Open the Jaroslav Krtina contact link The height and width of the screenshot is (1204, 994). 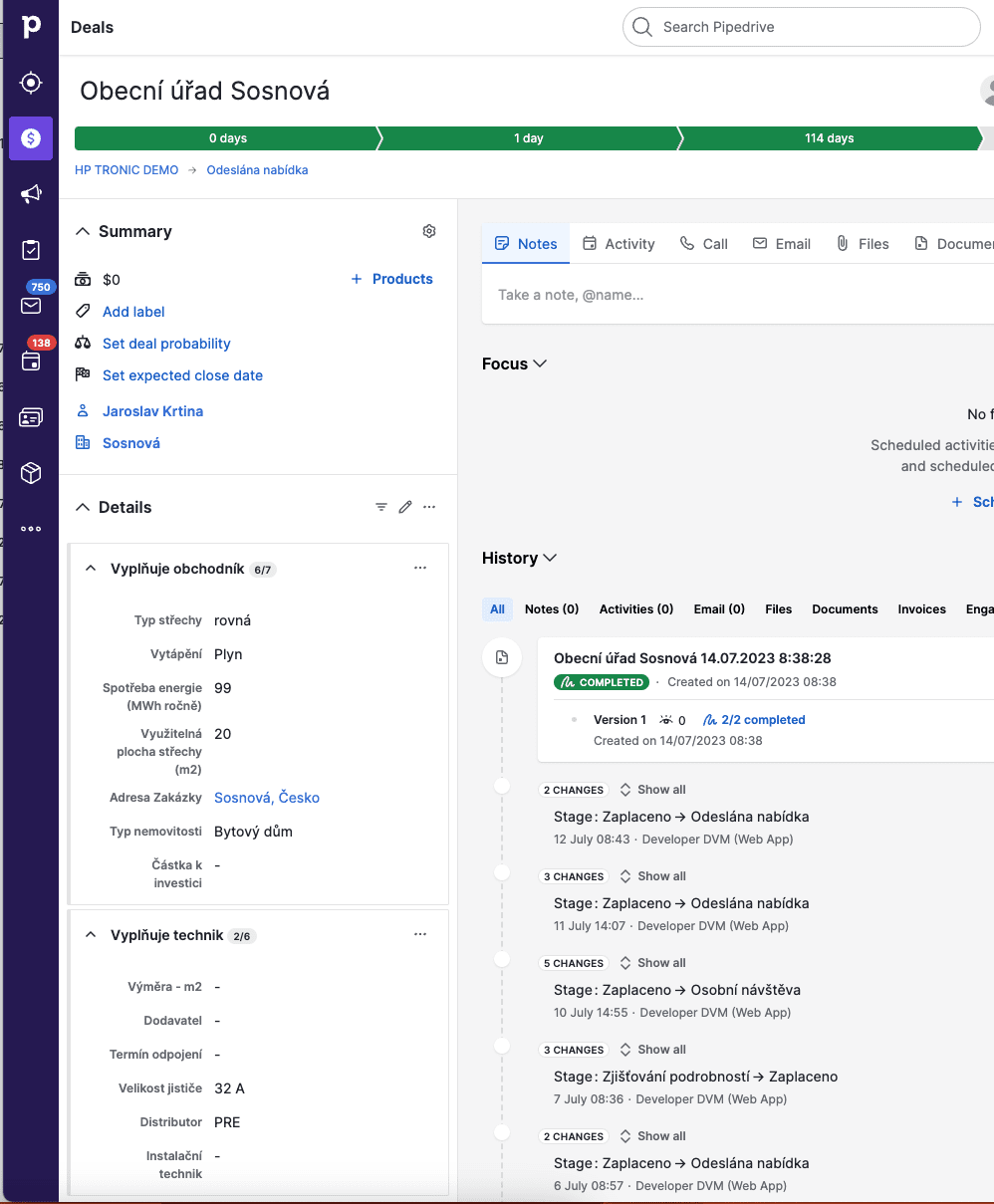coord(152,411)
